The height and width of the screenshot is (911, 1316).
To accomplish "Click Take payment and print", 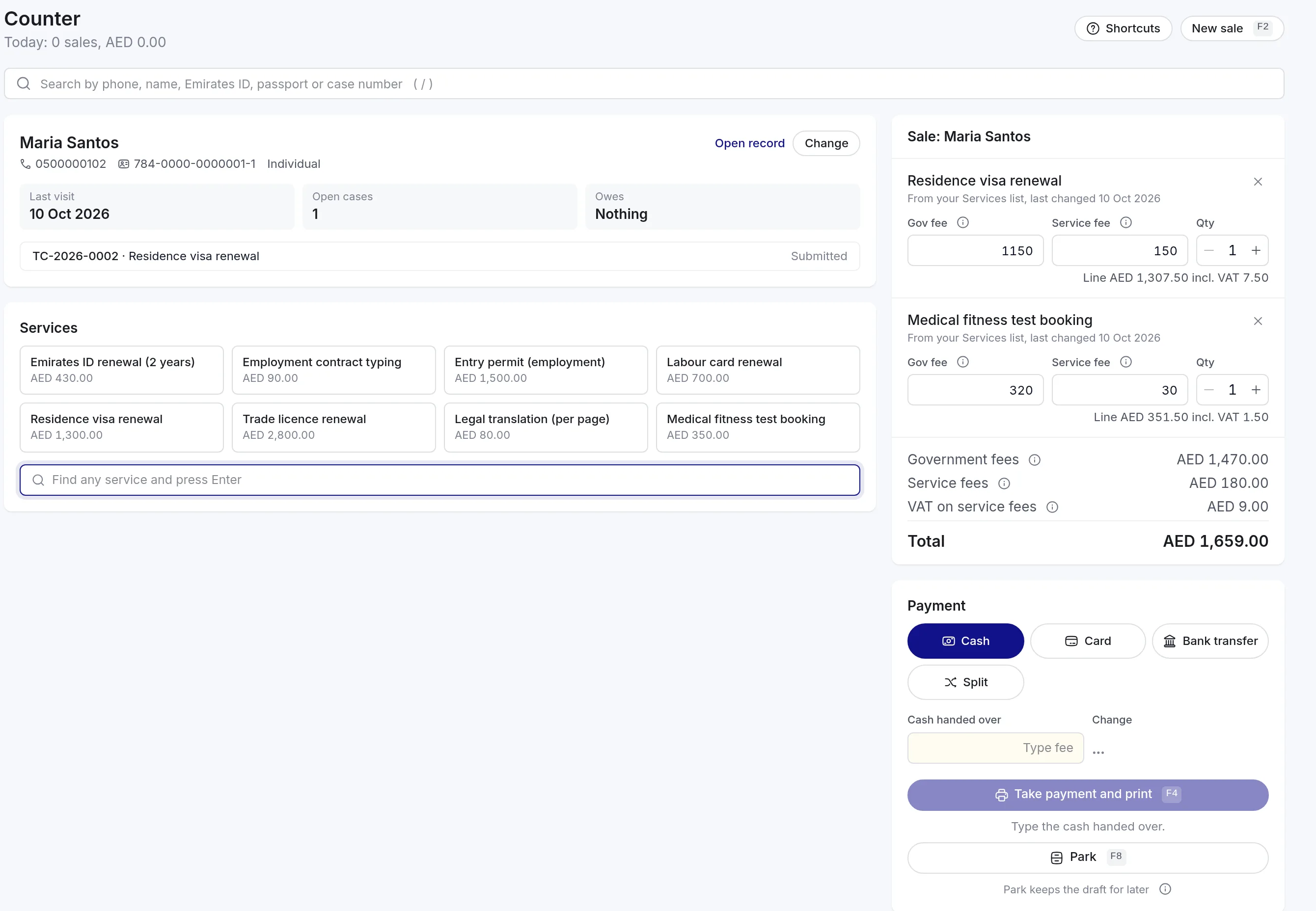I will click(x=1087, y=795).
